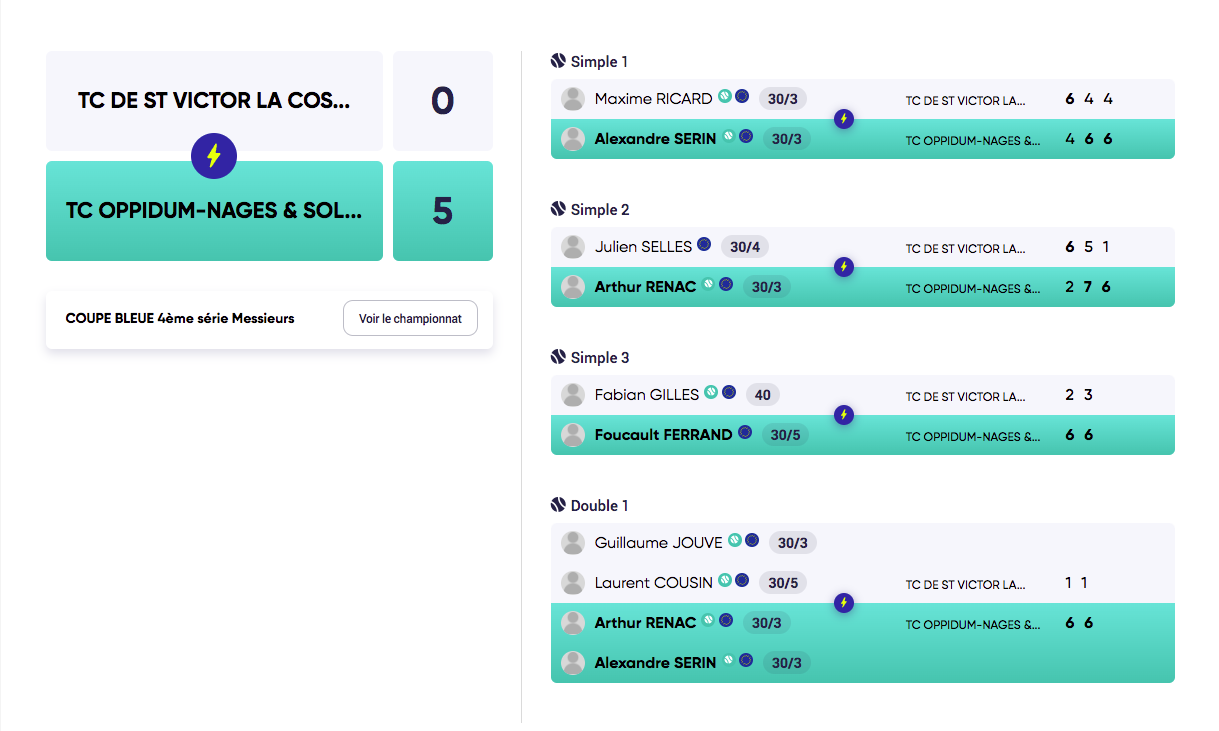1219x731 pixels.
Task: Click Laurent COUSIN's player name
Action: 654,582
